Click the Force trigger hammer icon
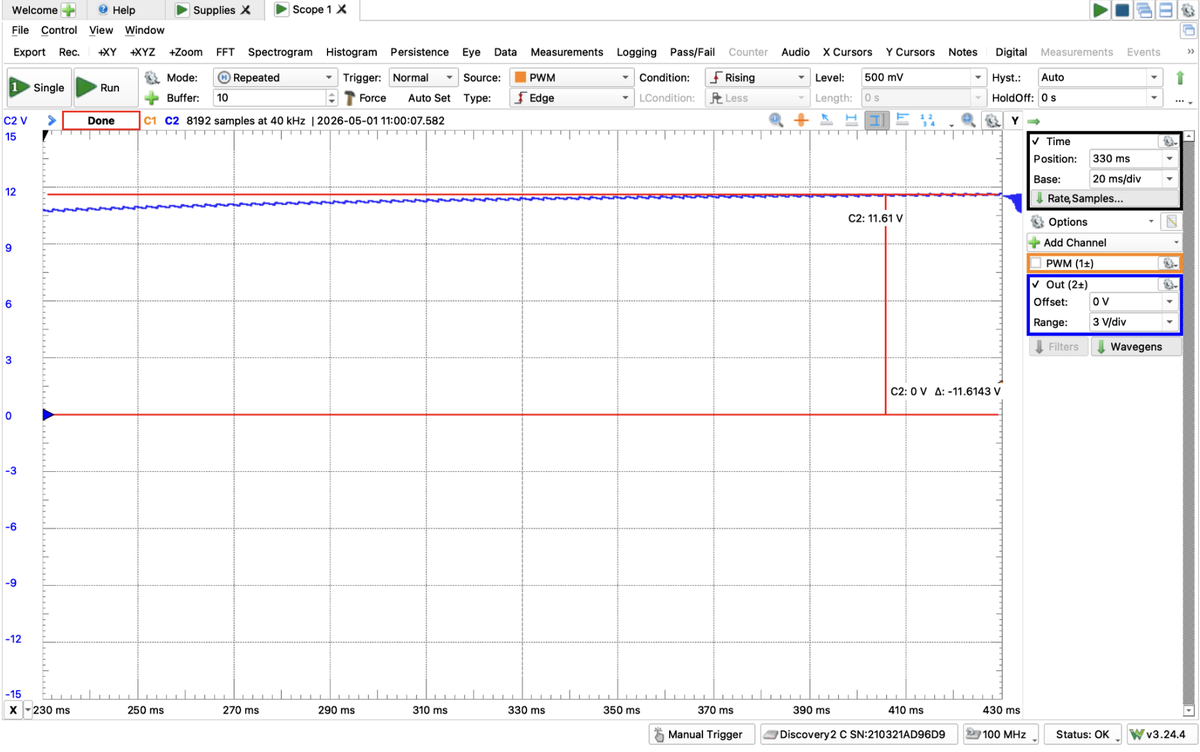Screen dimensions: 1200x752 click(x=350, y=98)
